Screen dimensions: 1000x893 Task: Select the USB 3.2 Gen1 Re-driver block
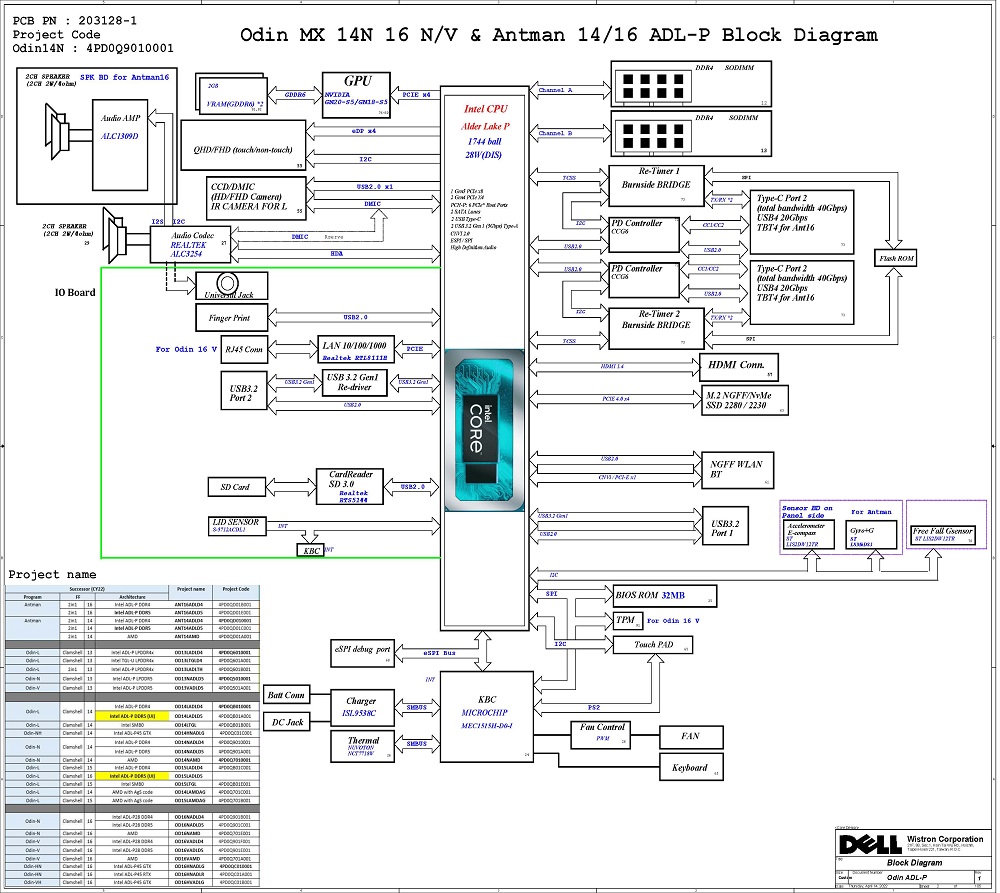(353, 383)
